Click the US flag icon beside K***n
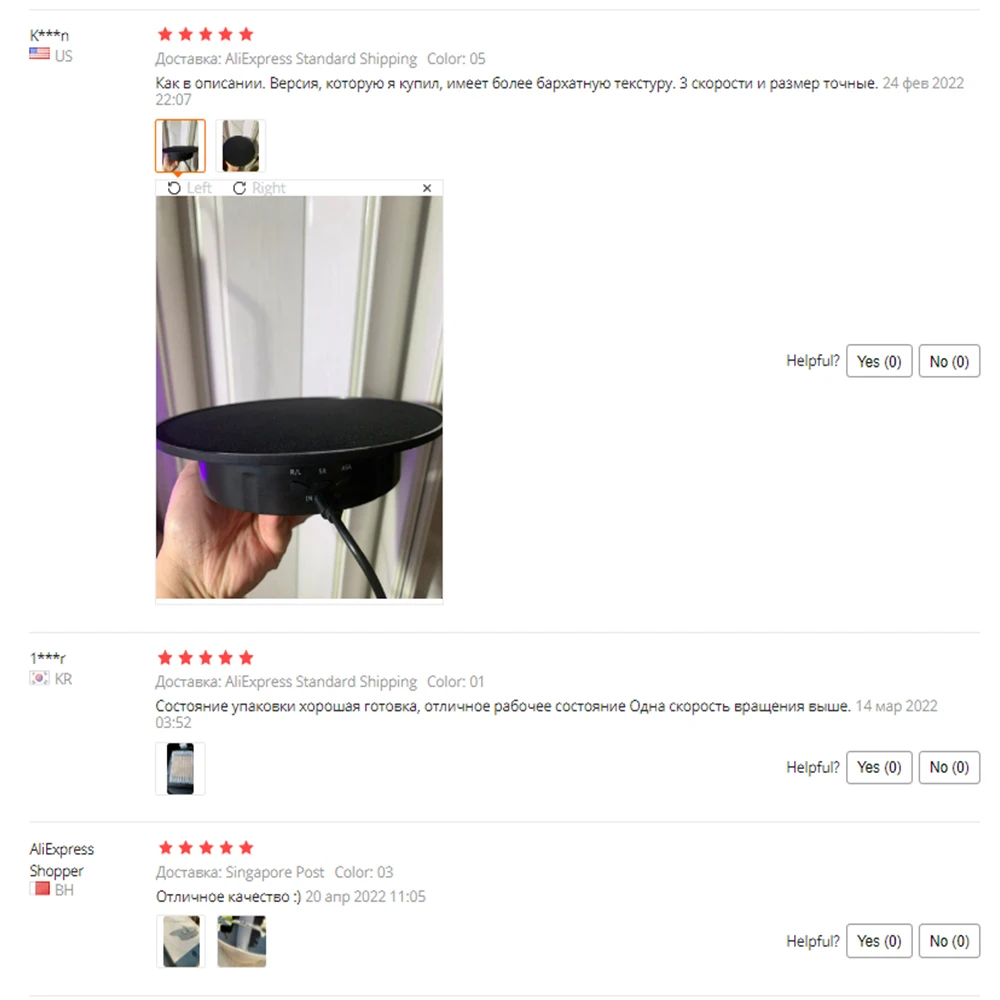 [x=39, y=54]
